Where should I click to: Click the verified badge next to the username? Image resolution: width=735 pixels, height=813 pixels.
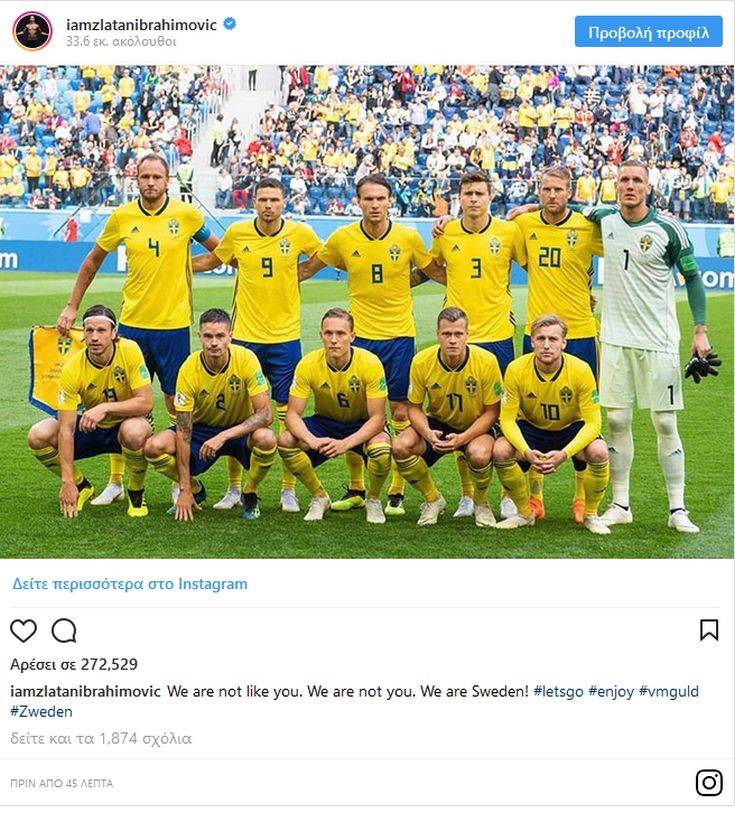(229, 24)
